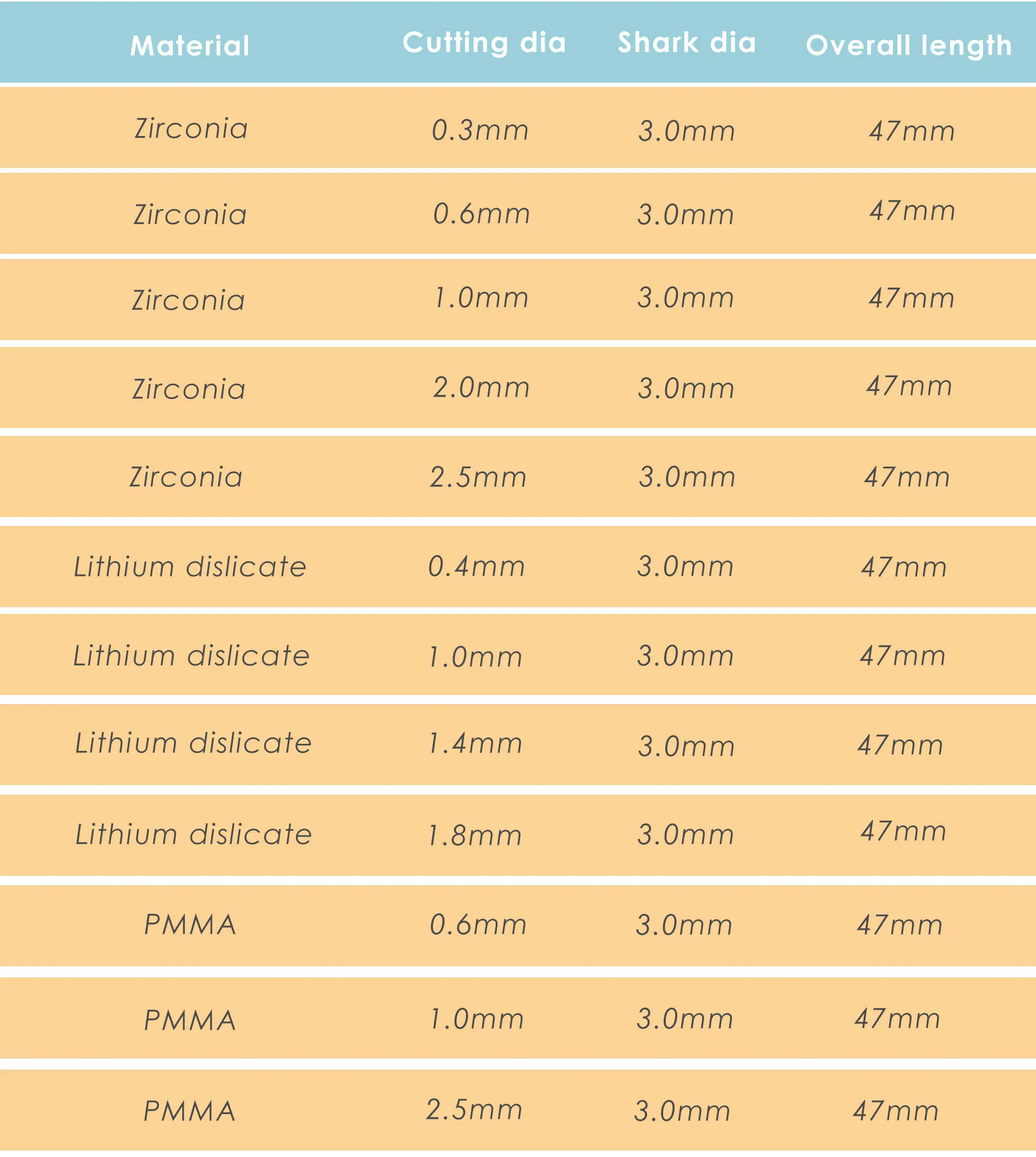
Task: Select the "Overall length" column header
Action: (908, 46)
